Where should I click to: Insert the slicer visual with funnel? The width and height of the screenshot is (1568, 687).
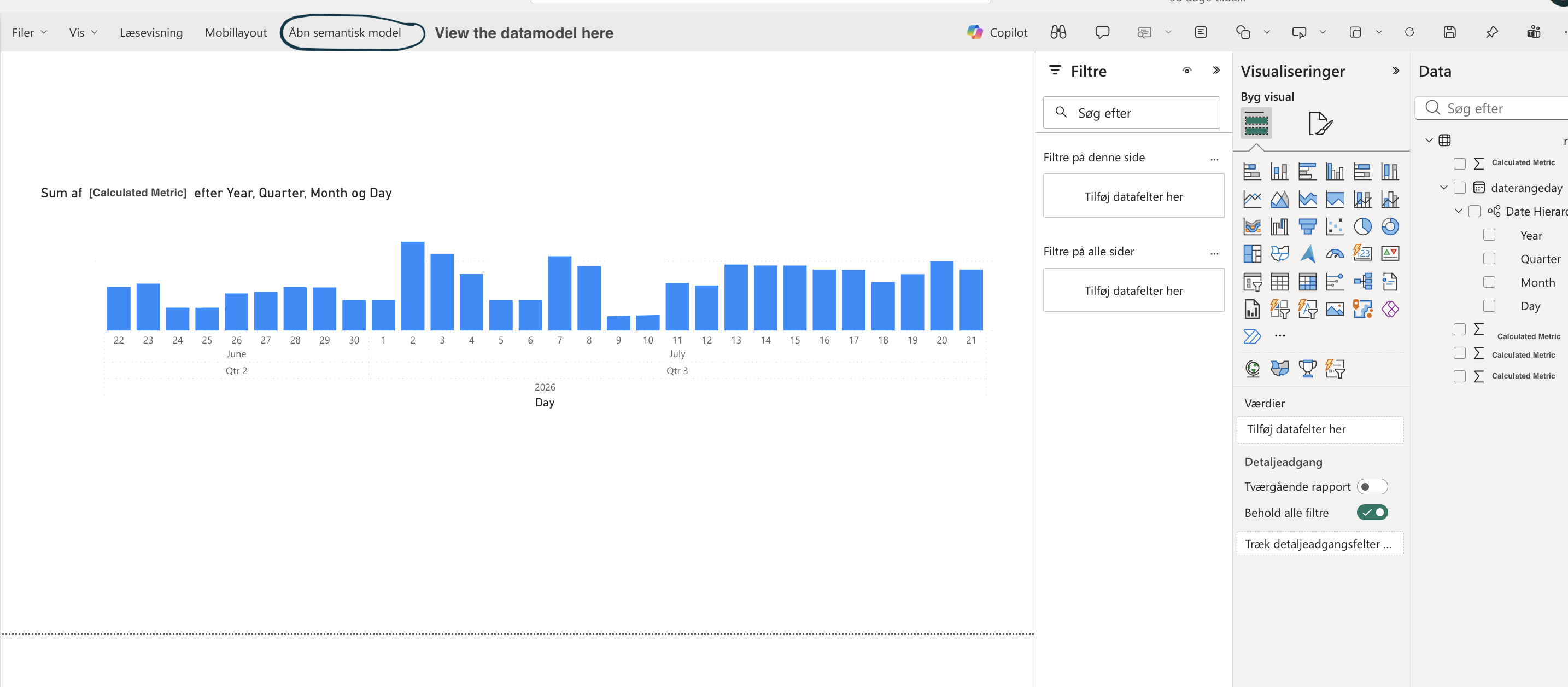pos(1251,281)
